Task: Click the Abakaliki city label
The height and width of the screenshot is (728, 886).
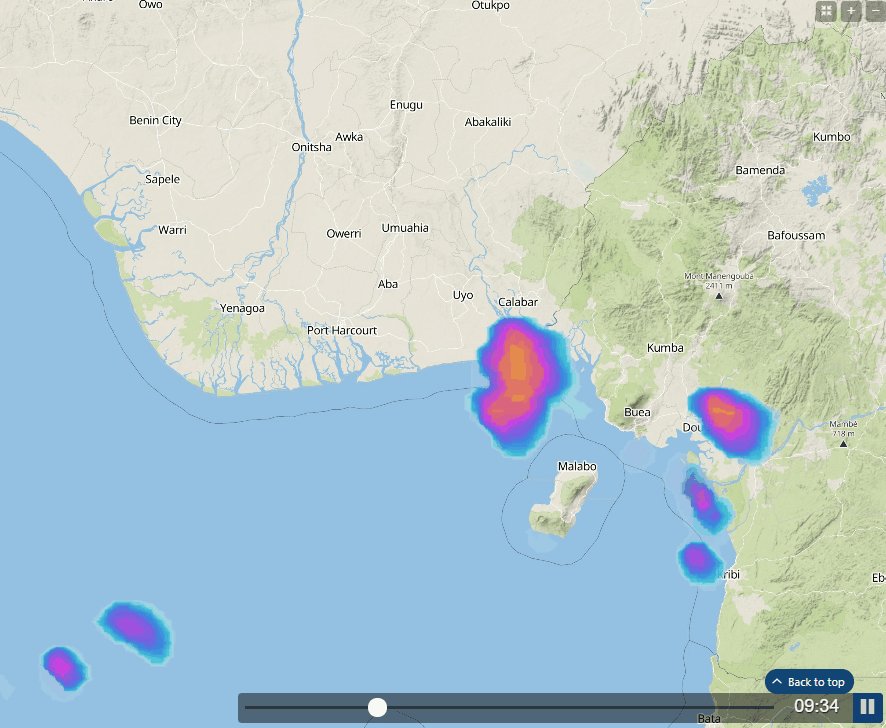Action: click(488, 122)
